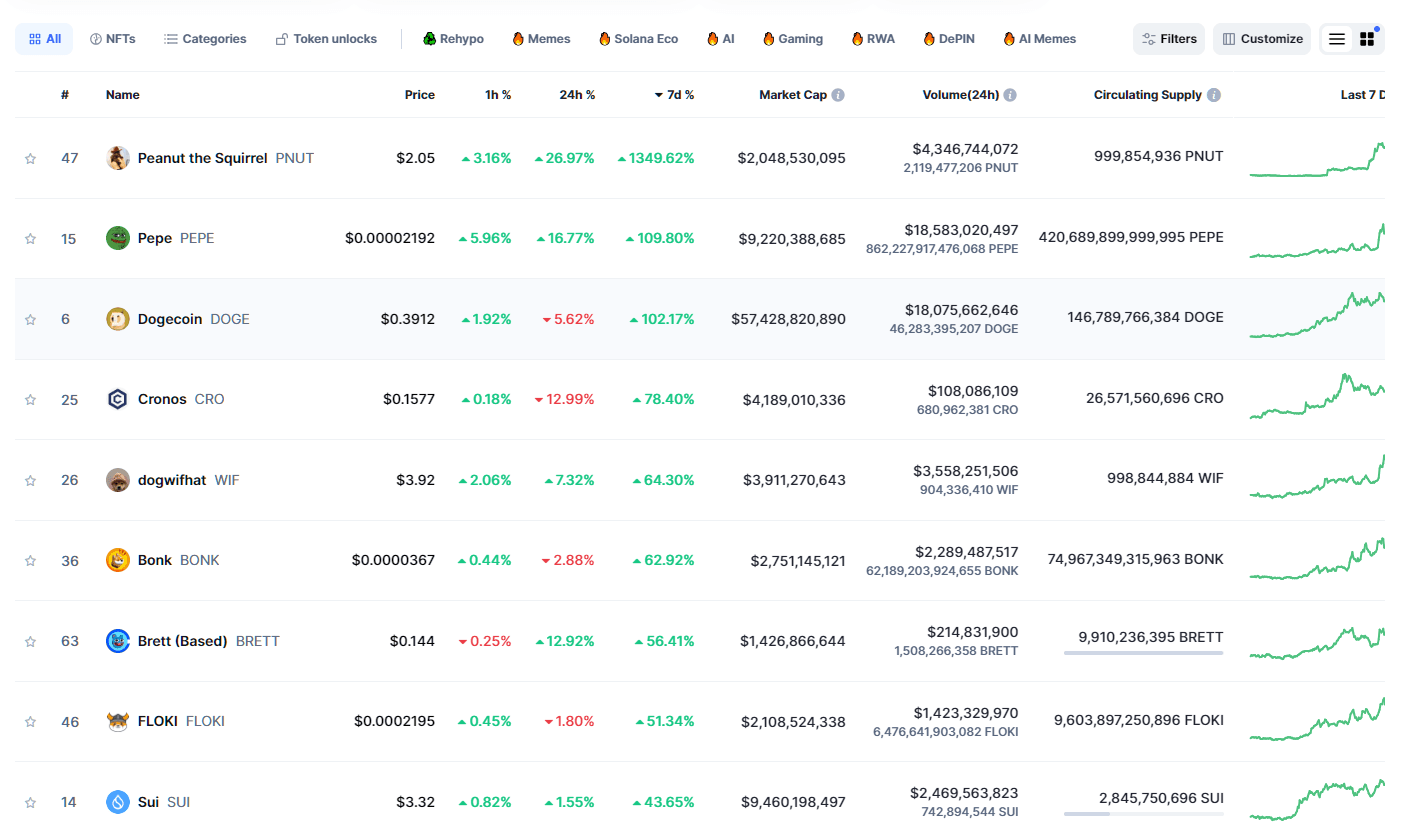Open the dogwifhat coin page
Screen dimensions: 1405x831
click(x=172, y=480)
